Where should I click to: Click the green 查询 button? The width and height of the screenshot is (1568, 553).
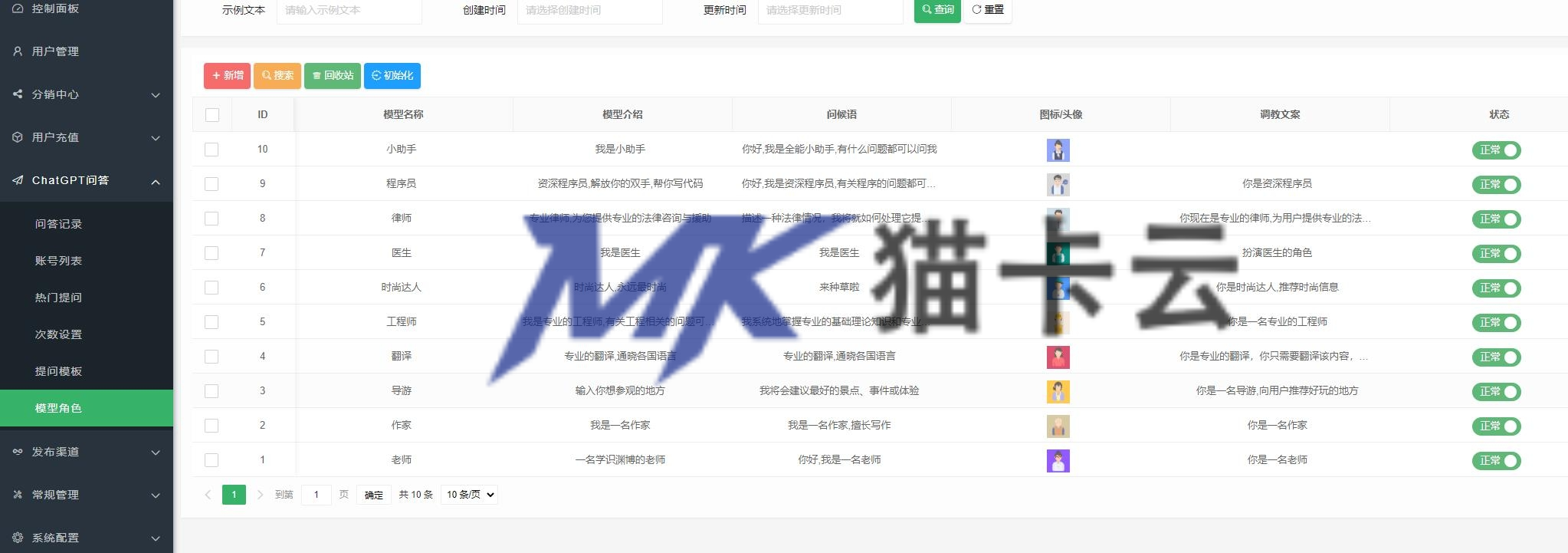click(937, 10)
